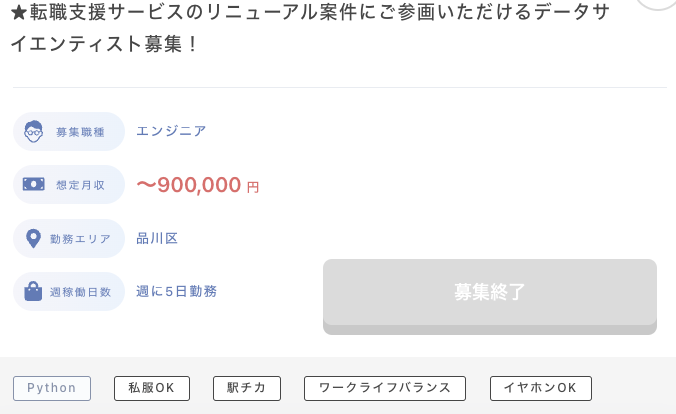Select the Python skill tag

point(52,388)
